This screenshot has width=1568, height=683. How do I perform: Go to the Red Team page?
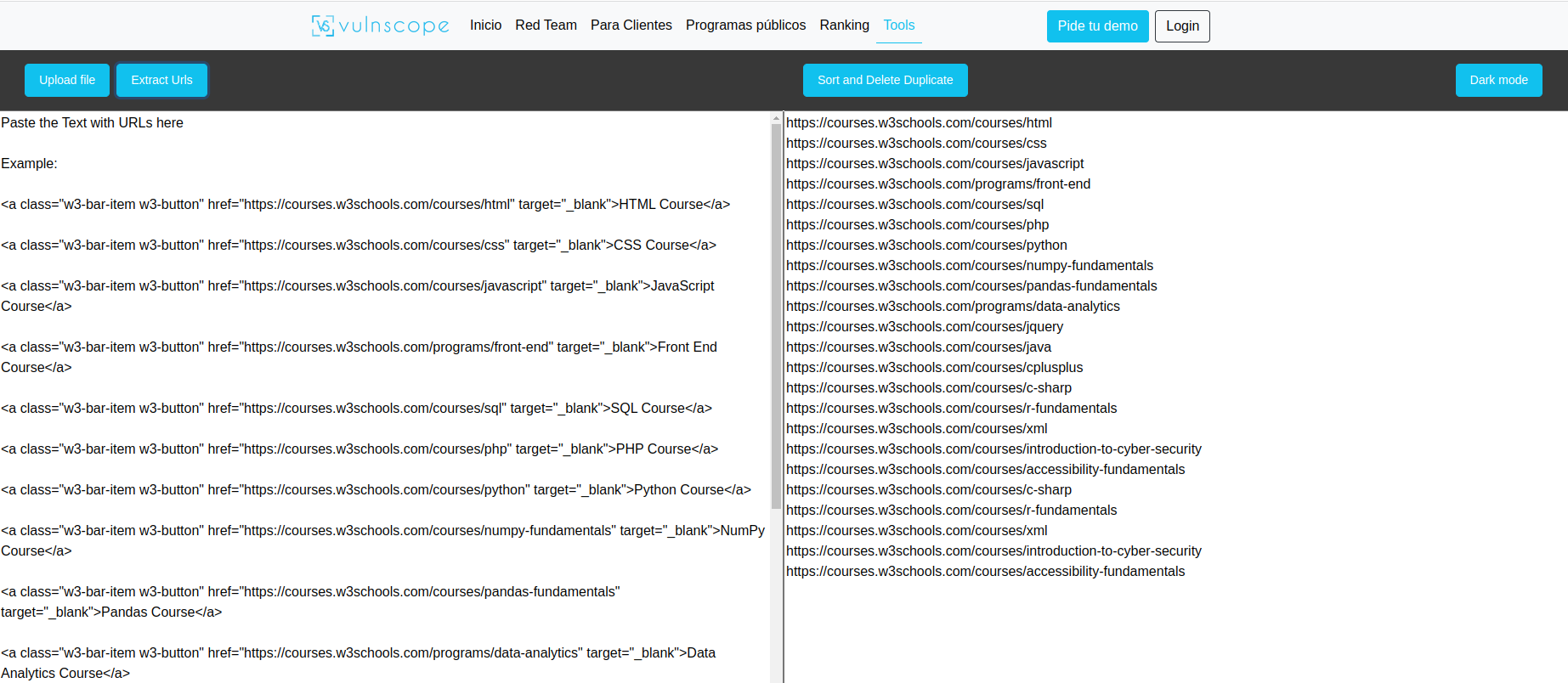(546, 25)
